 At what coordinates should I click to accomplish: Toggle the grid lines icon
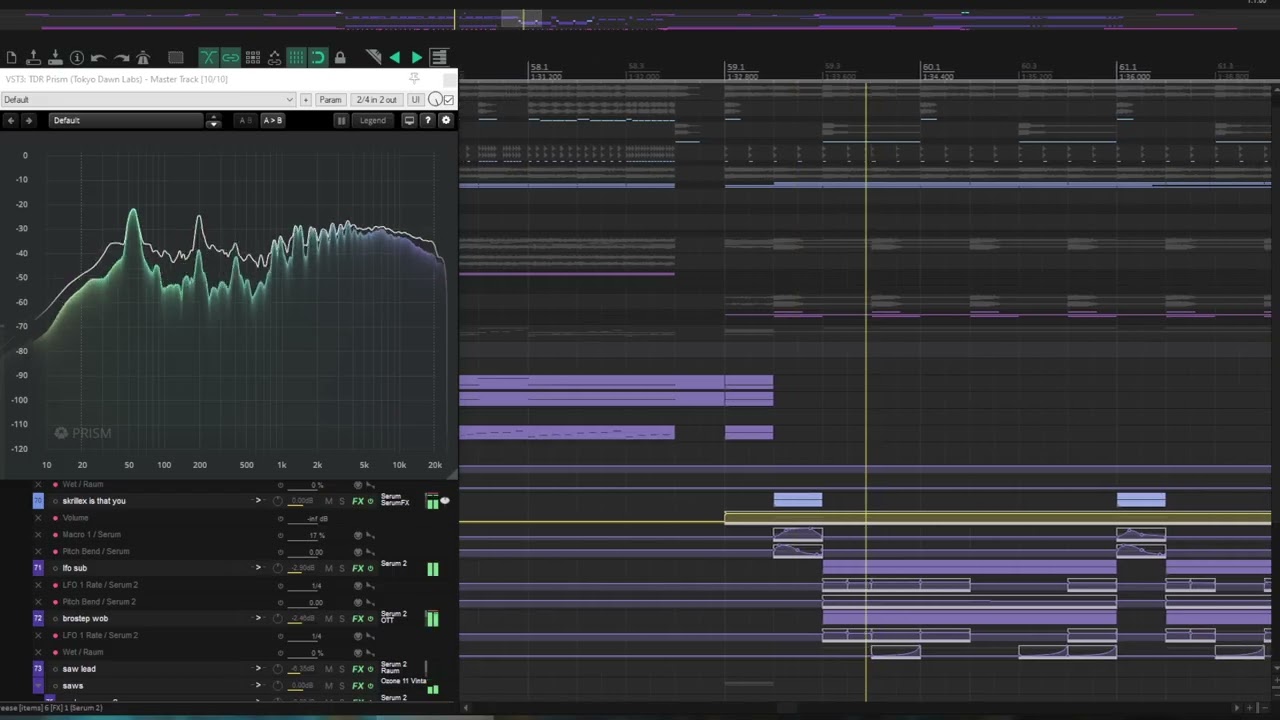[296, 58]
